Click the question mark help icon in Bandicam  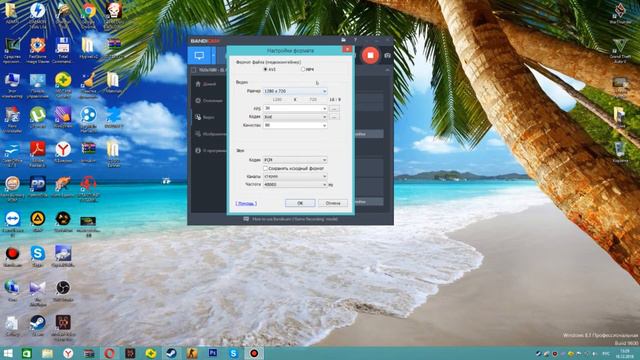click(356, 40)
